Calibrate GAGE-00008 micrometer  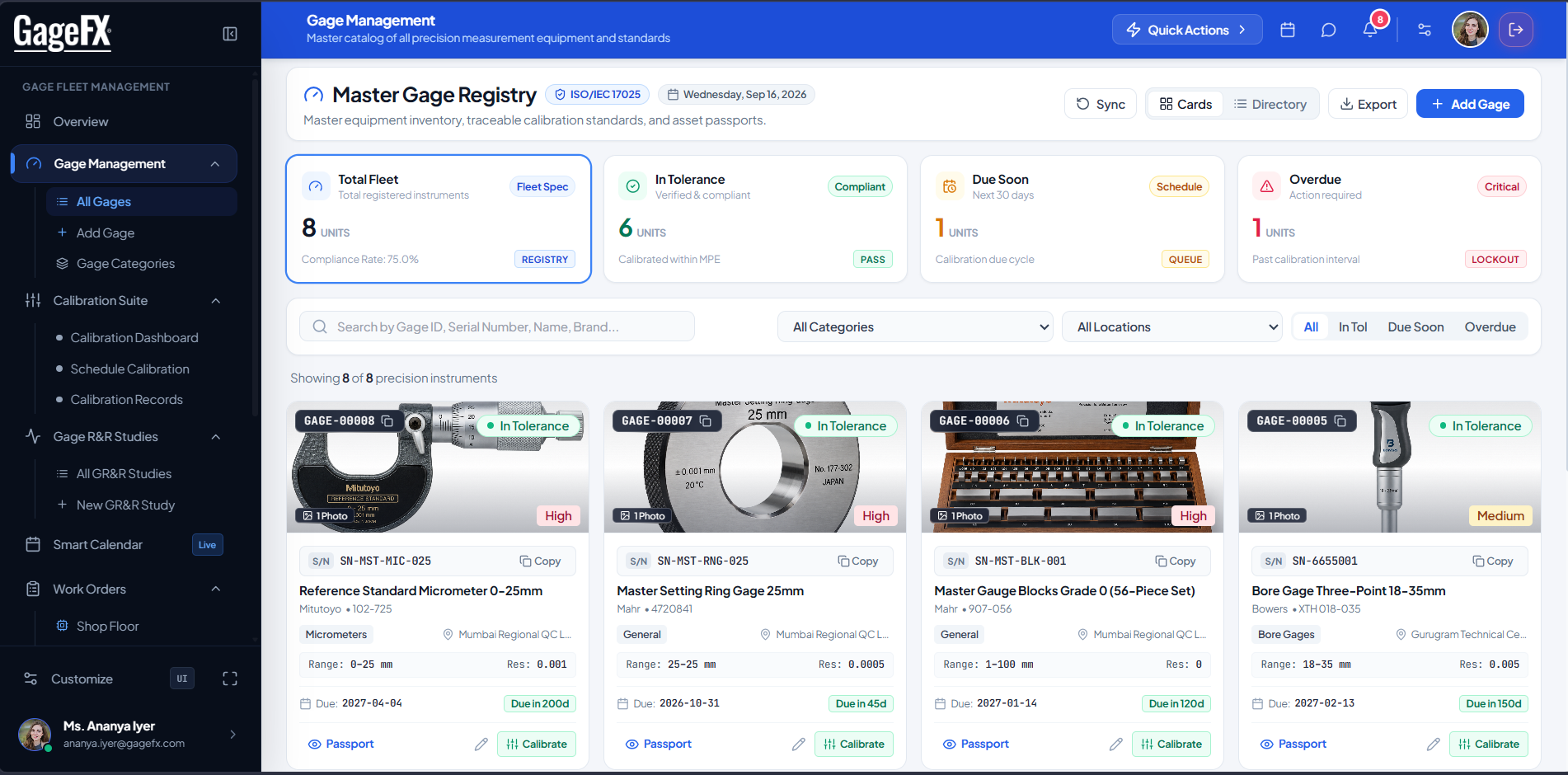537,744
